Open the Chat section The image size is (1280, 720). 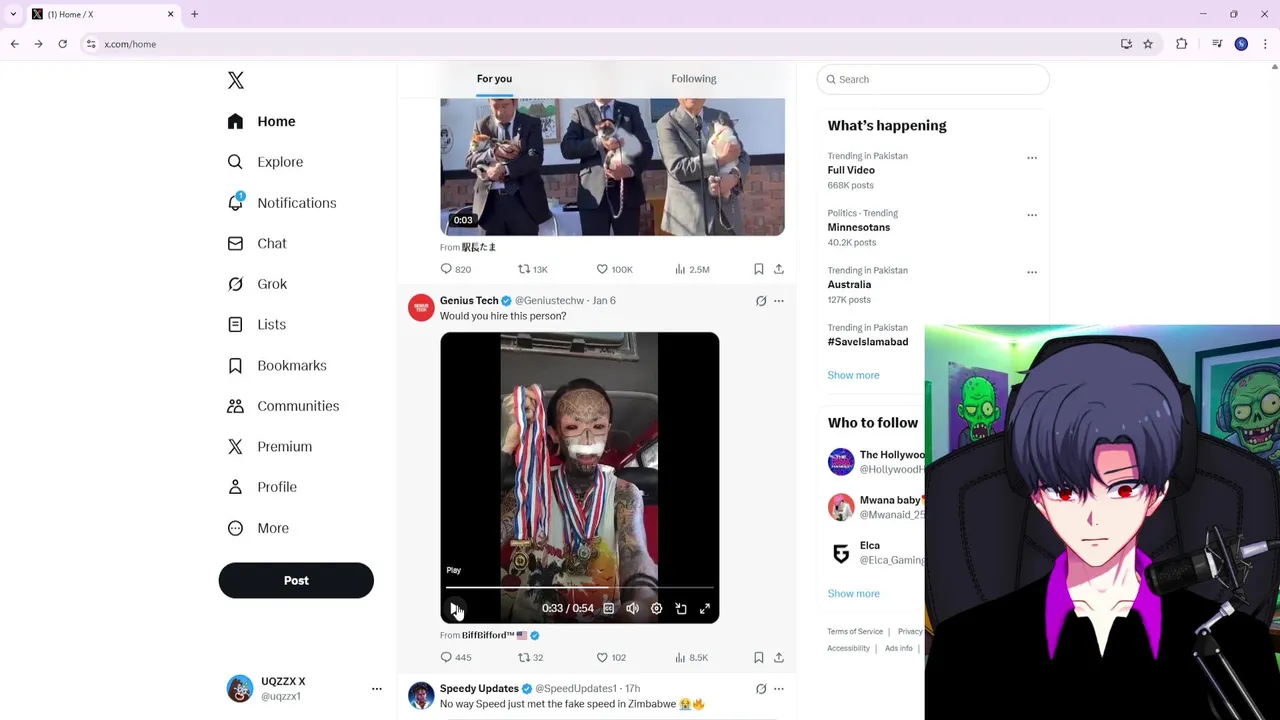click(257, 243)
